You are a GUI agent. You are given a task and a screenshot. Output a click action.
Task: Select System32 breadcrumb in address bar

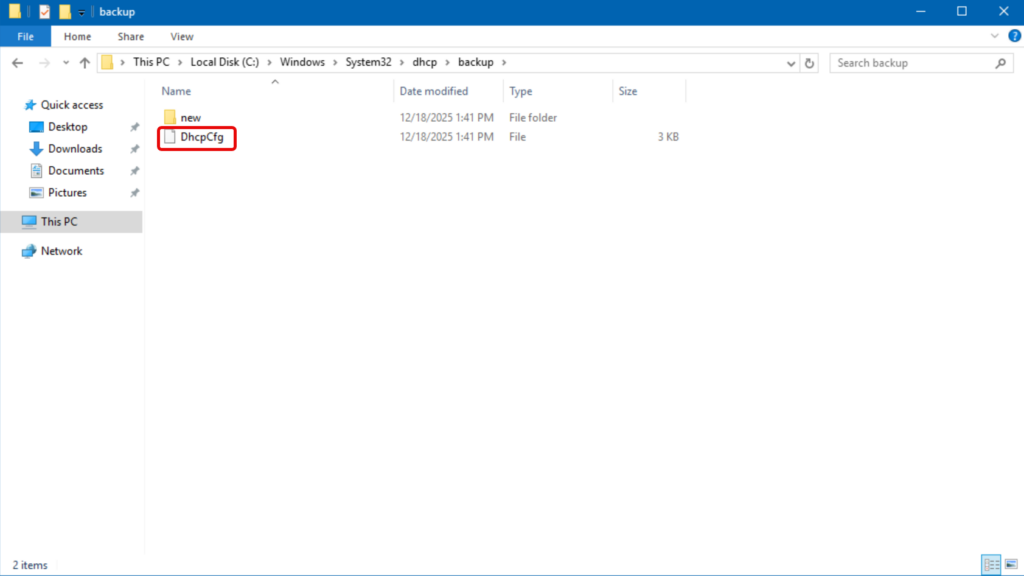tap(368, 62)
